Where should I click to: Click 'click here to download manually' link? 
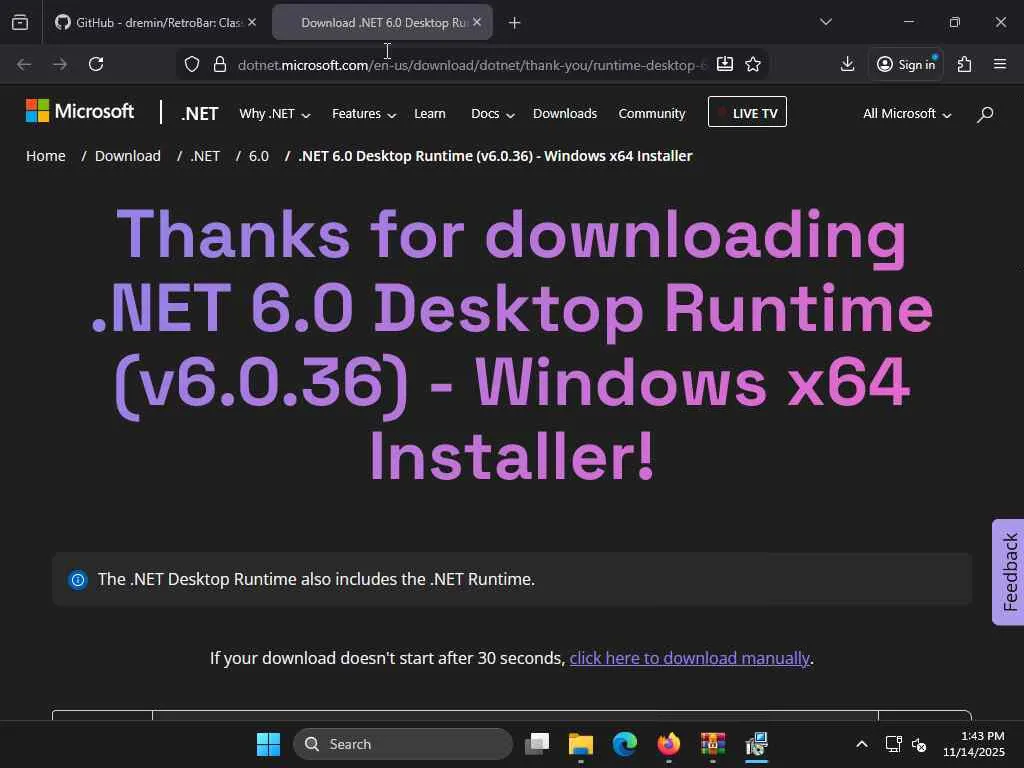click(690, 658)
